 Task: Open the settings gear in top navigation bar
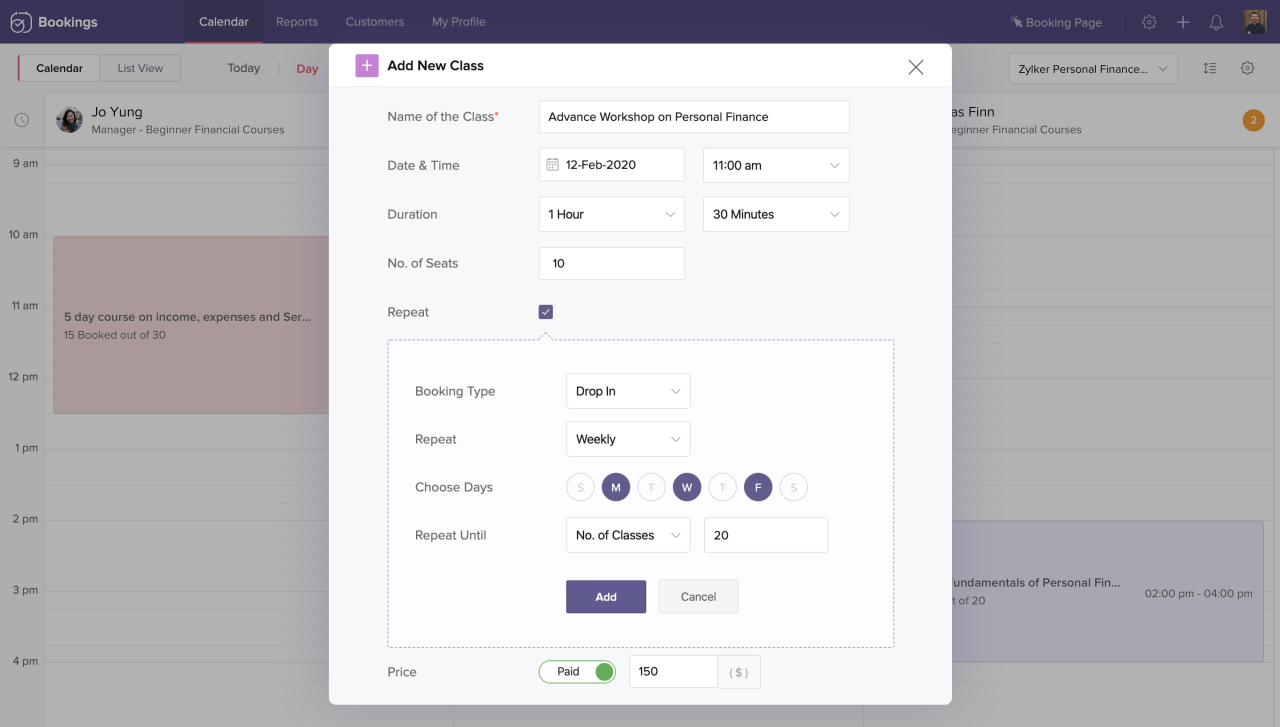point(1150,22)
